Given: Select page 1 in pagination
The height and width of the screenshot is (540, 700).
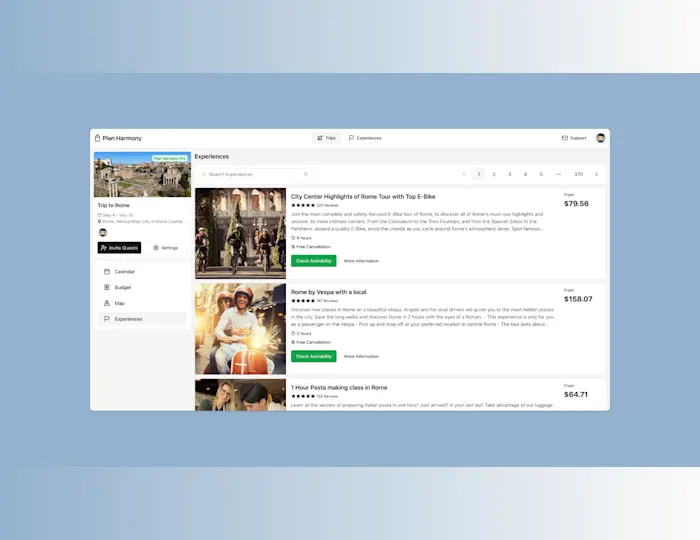Looking at the screenshot, I should click(479, 174).
